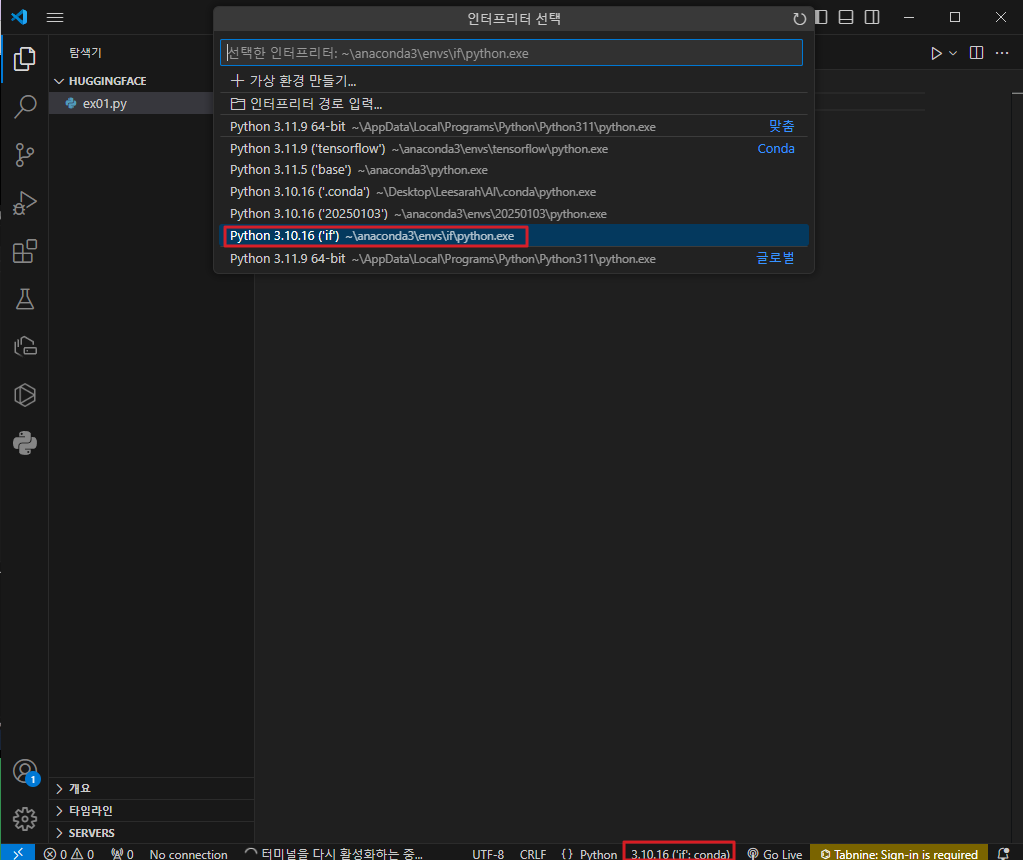Open the Remote Explorer icon in activity bar
The image size is (1023, 860).
25,346
